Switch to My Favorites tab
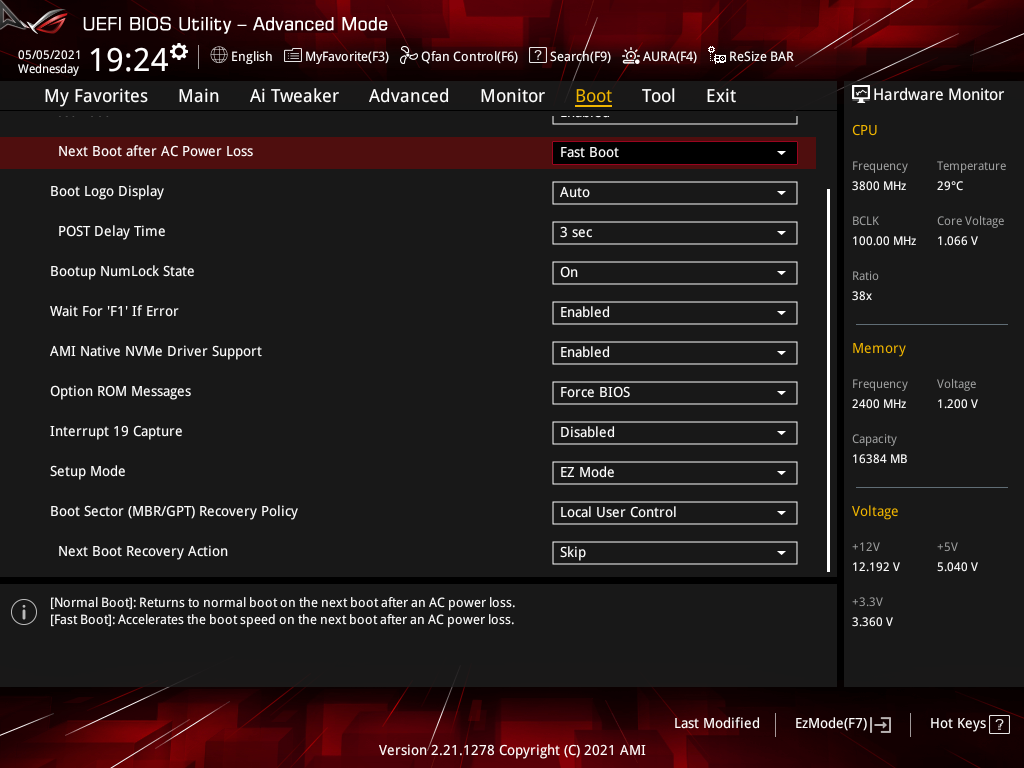 click(x=96, y=96)
